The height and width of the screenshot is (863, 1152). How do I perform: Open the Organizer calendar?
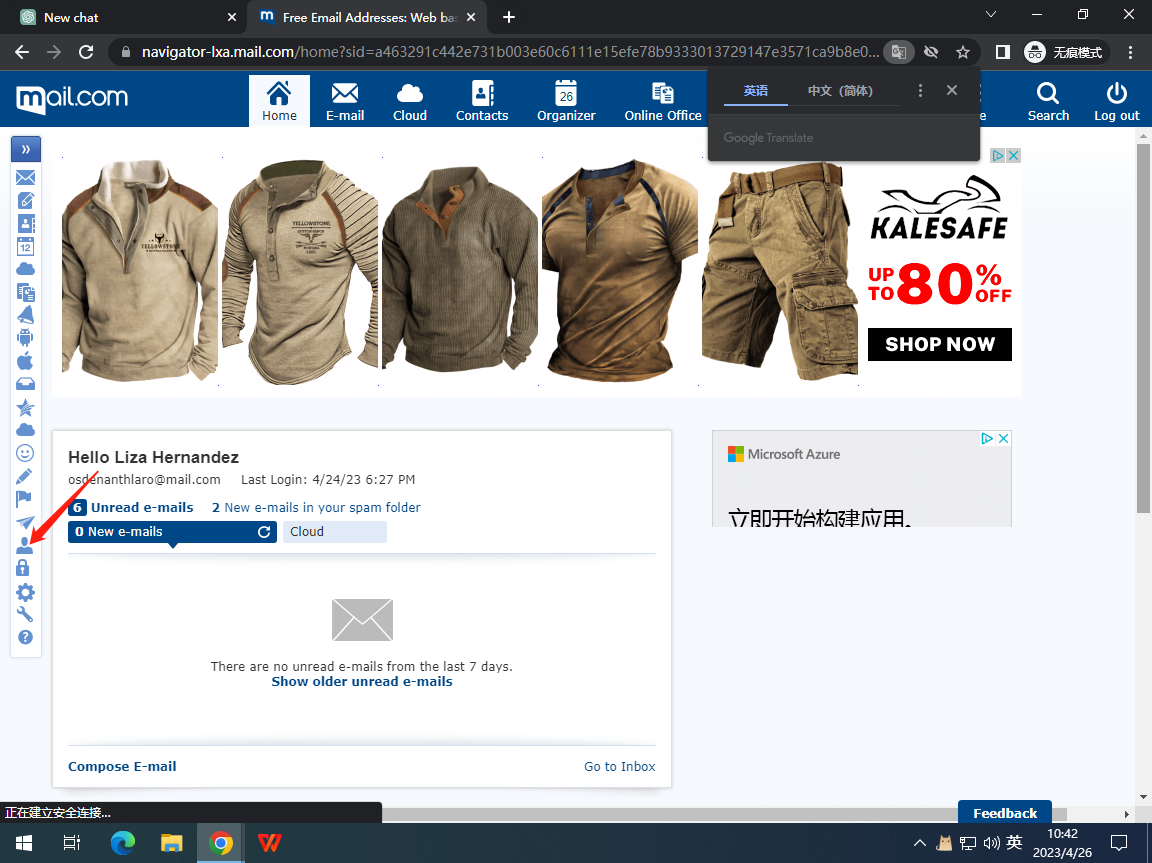point(566,101)
